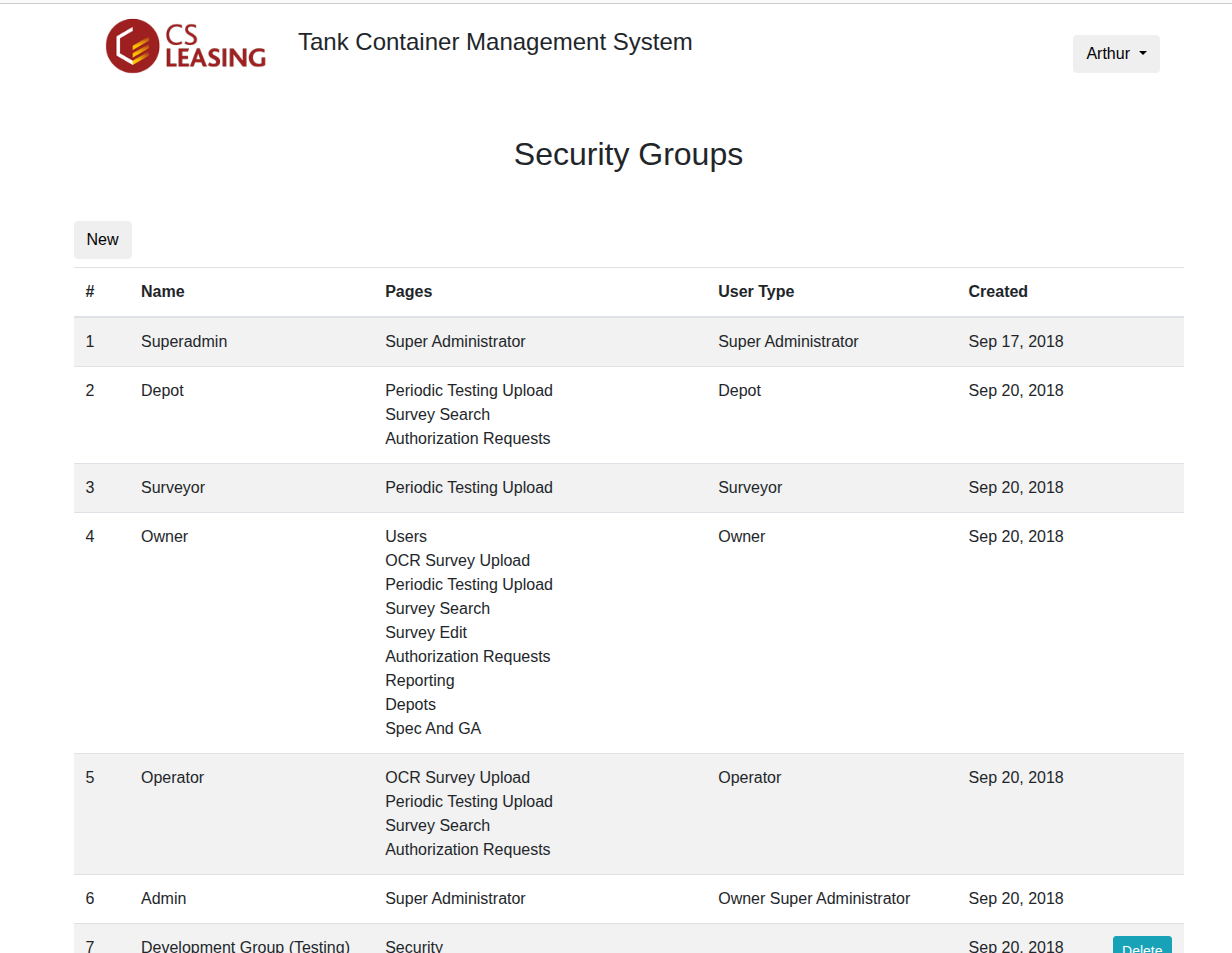Click the Created column header

coord(998,292)
